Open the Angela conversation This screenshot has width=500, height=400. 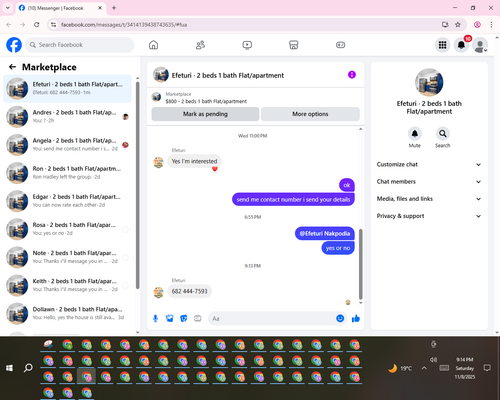67,145
